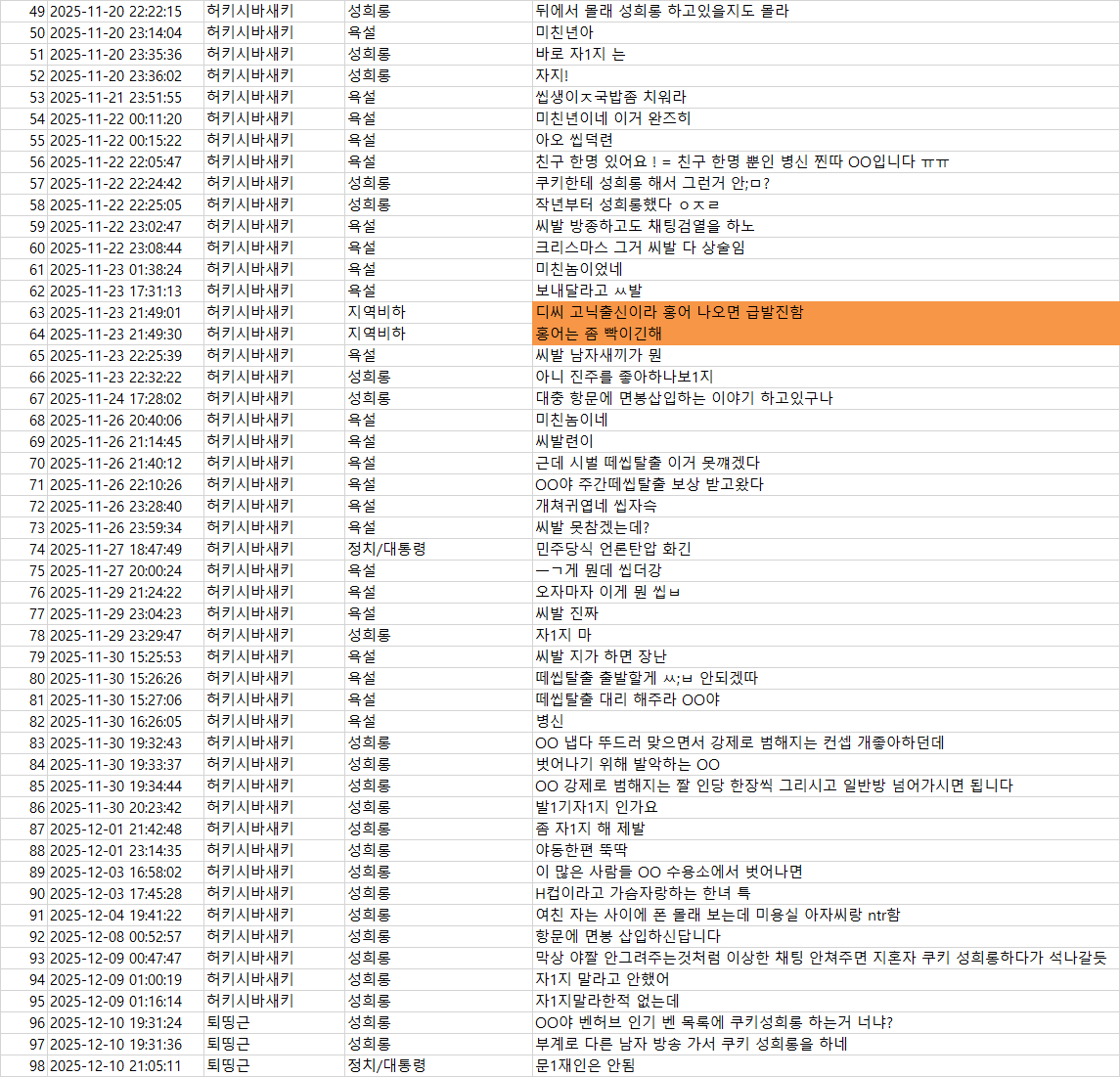Select 퇴띵근 name cell in row 98
This screenshot has height=1077, width=1120.
click(274, 1065)
